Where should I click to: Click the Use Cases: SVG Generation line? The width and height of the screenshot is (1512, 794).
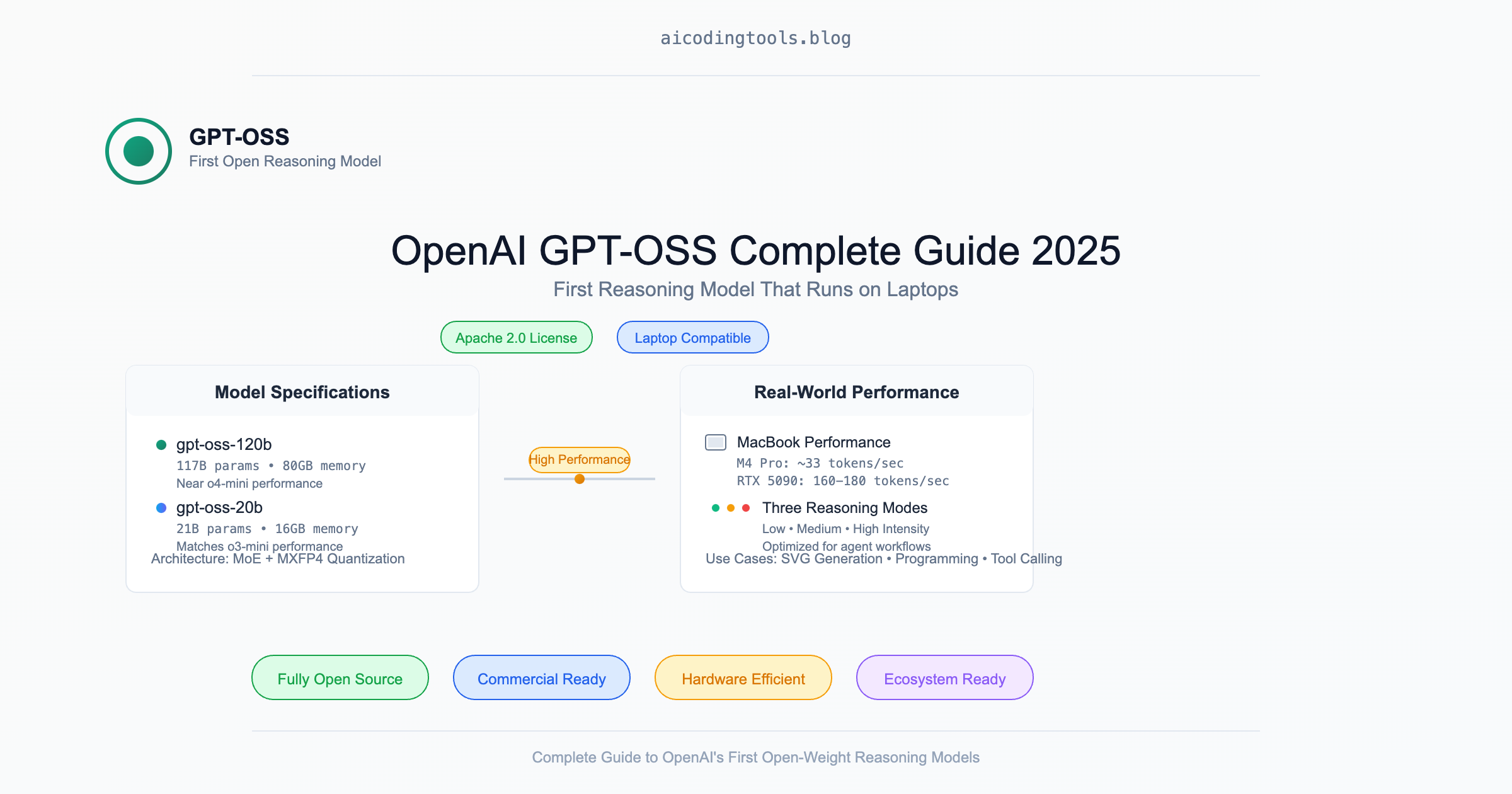pyautogui.click(x=884, y=559)
